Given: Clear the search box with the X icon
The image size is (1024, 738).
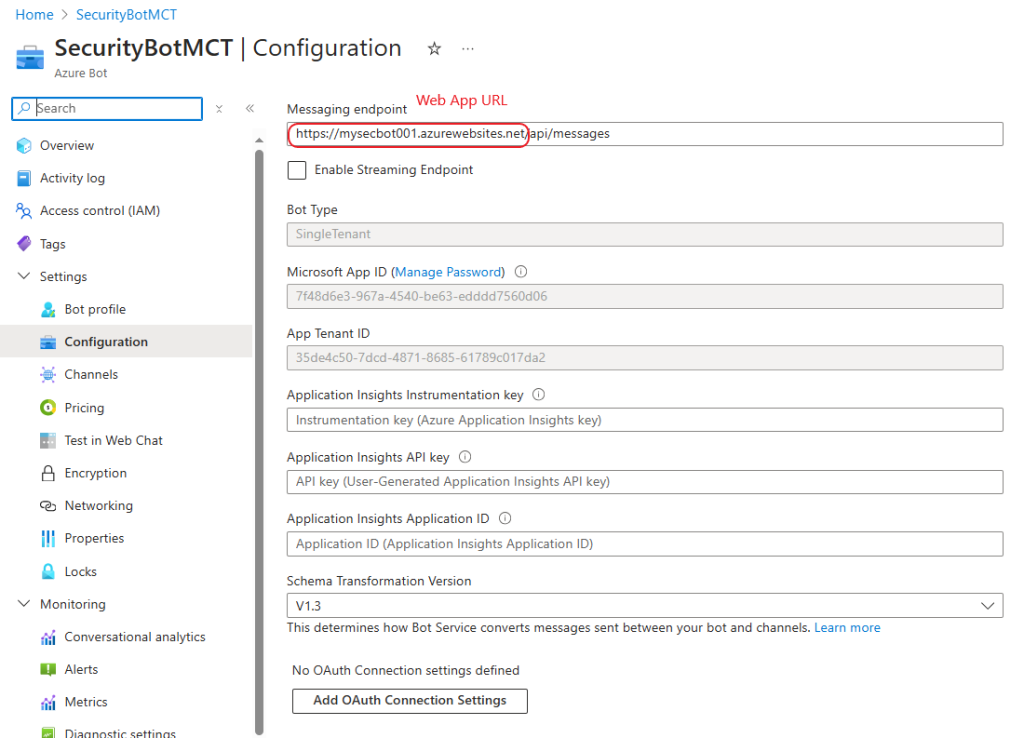Looking at the screenshot, I should [x=219, y=109].
